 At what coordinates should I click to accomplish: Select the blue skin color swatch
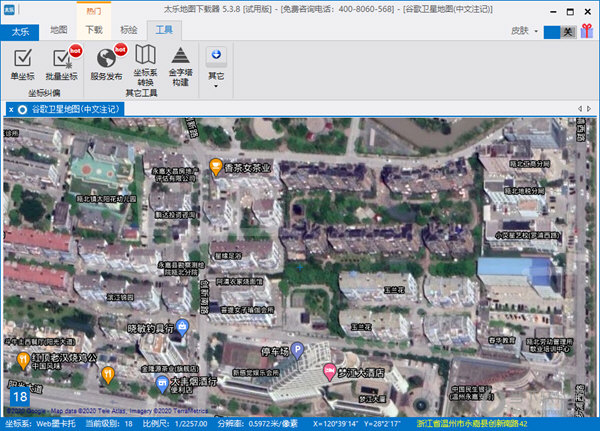pyautogui.click(x=551, y=32)
